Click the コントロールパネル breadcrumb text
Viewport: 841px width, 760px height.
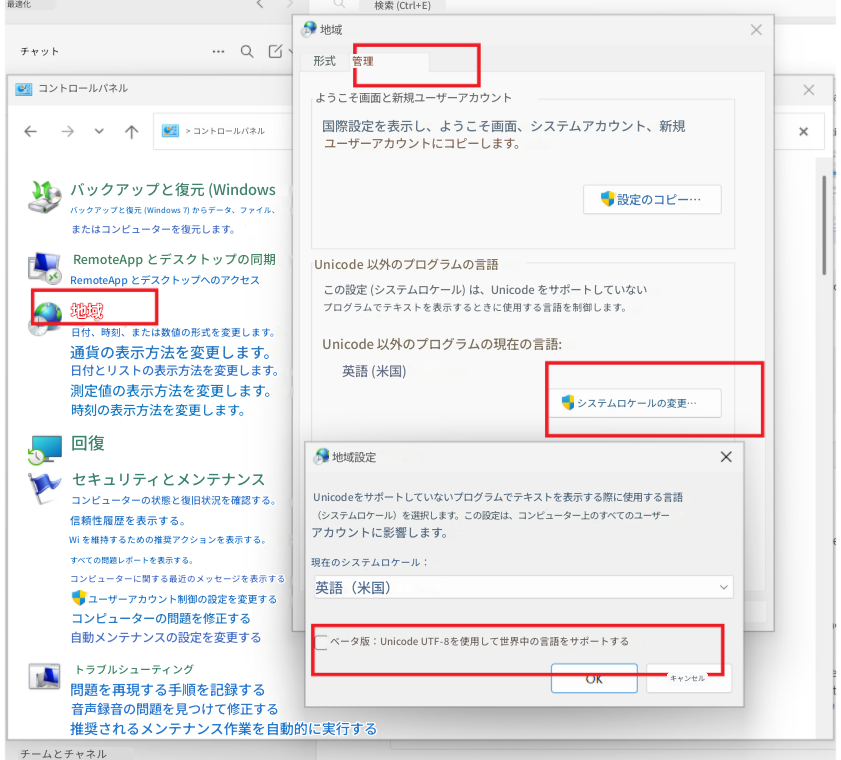[x=228, y=131]
